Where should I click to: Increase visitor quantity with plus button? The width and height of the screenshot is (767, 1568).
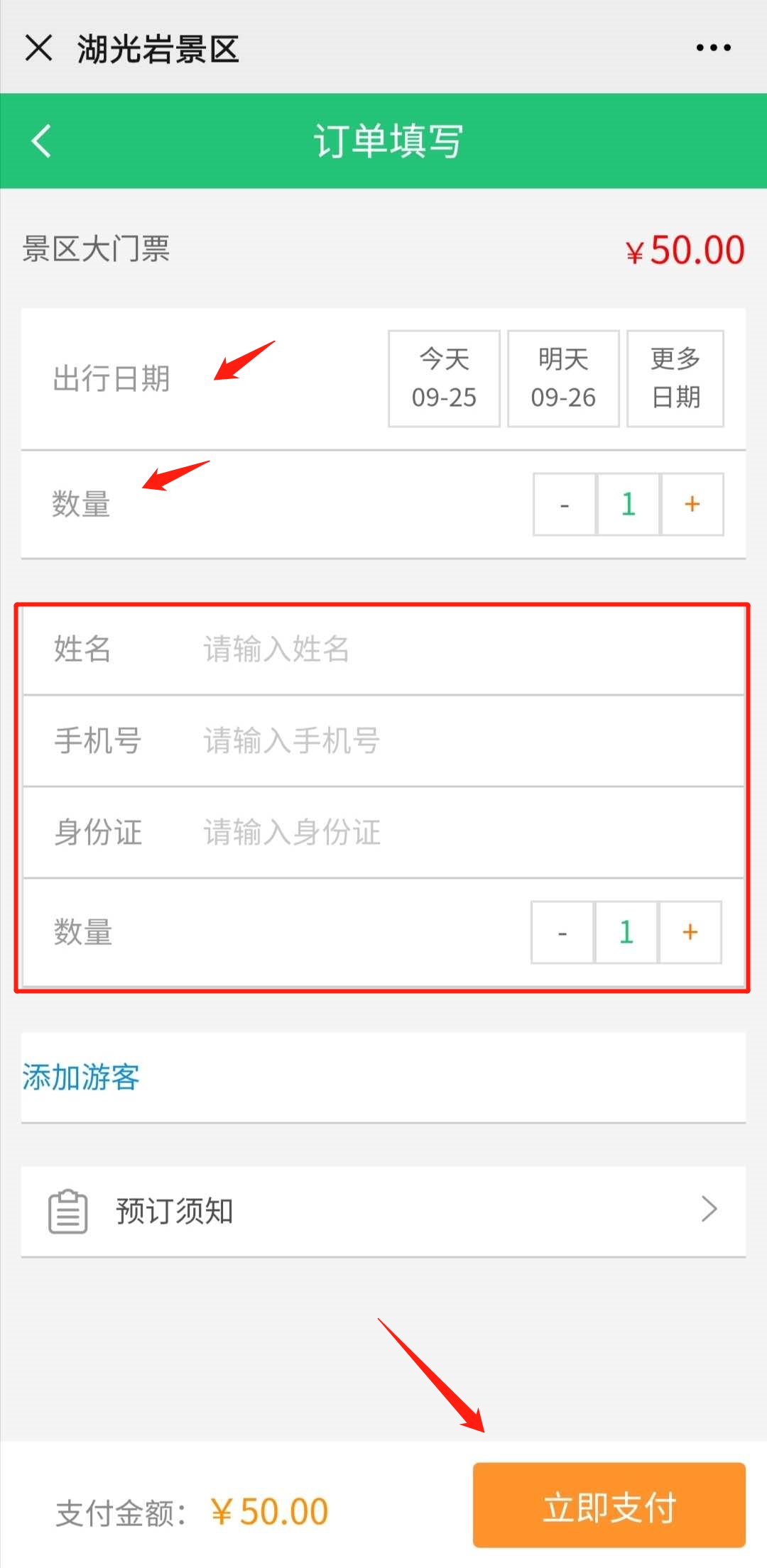(x=690, y=933)
